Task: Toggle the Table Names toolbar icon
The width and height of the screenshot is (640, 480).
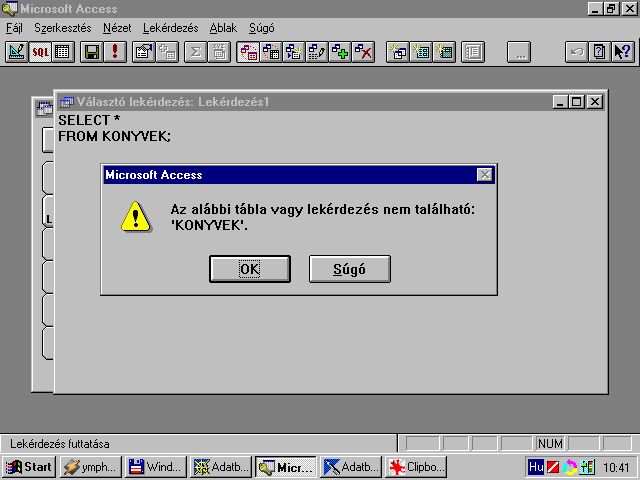Action: (219, 52)
